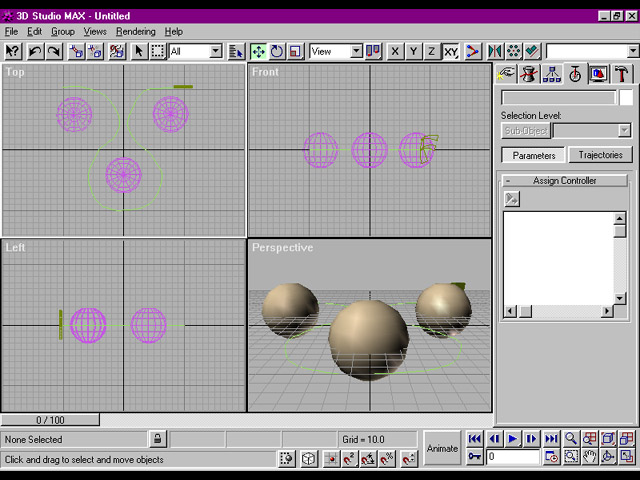640x480 pixels.
Task: Open the View coordinate system dropdown
Action: pyautogui.click(x=356, y=51)
